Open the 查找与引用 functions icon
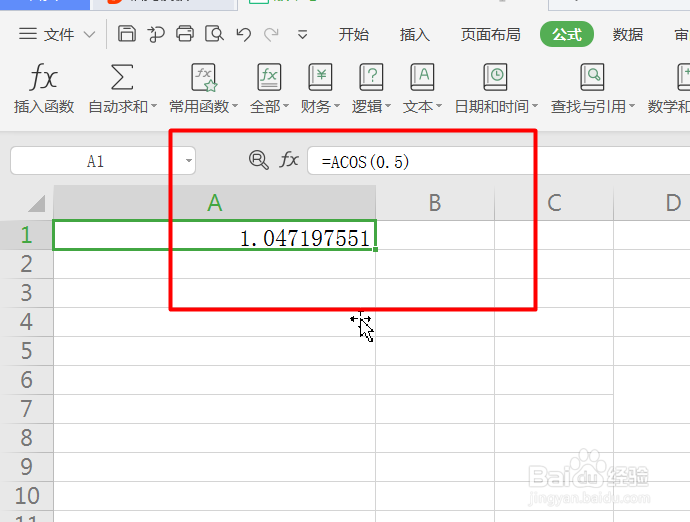 coord(592,77)
